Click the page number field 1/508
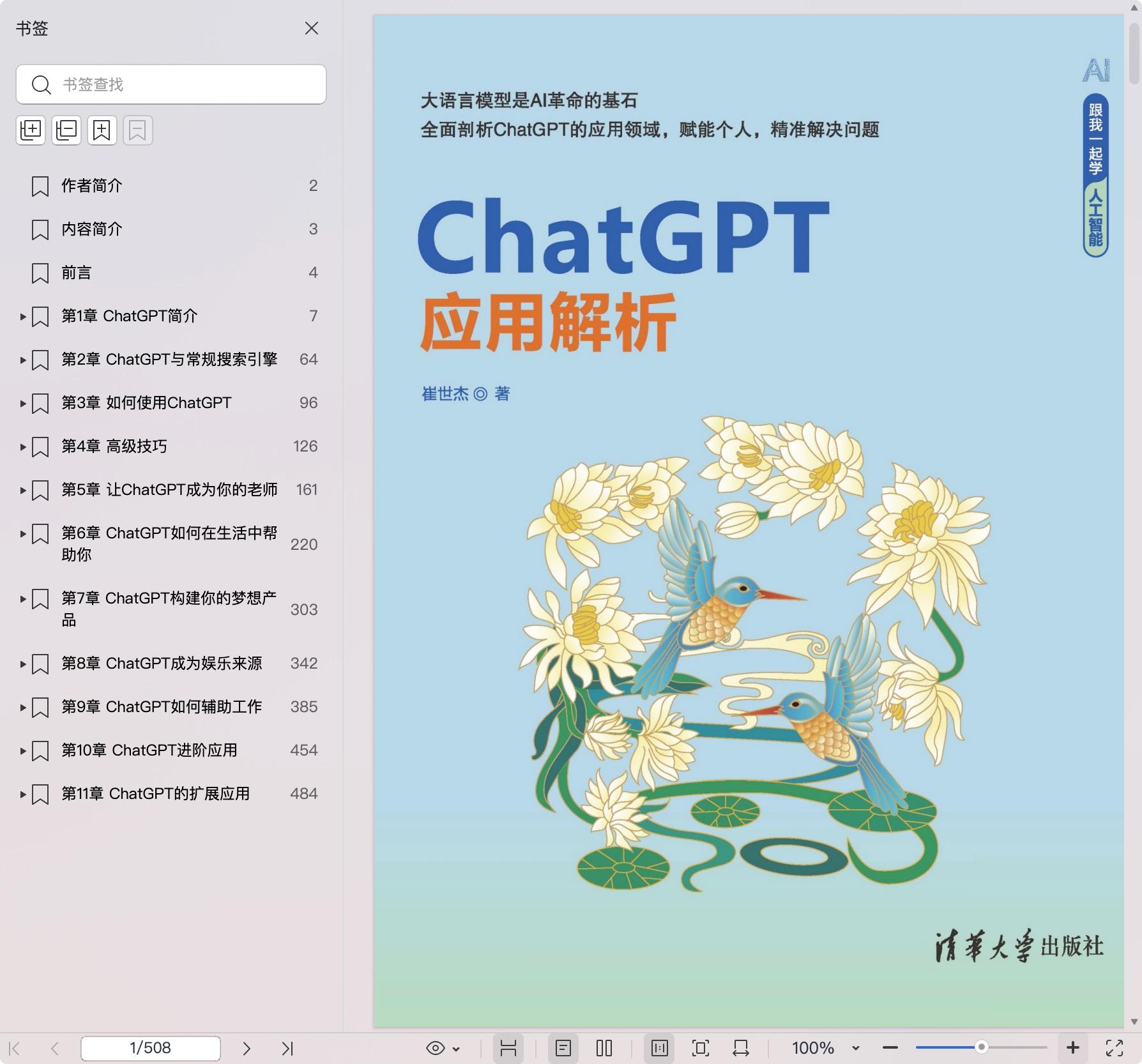1142x1064 pixels. pyautogui.click(x=151, y=1048)
